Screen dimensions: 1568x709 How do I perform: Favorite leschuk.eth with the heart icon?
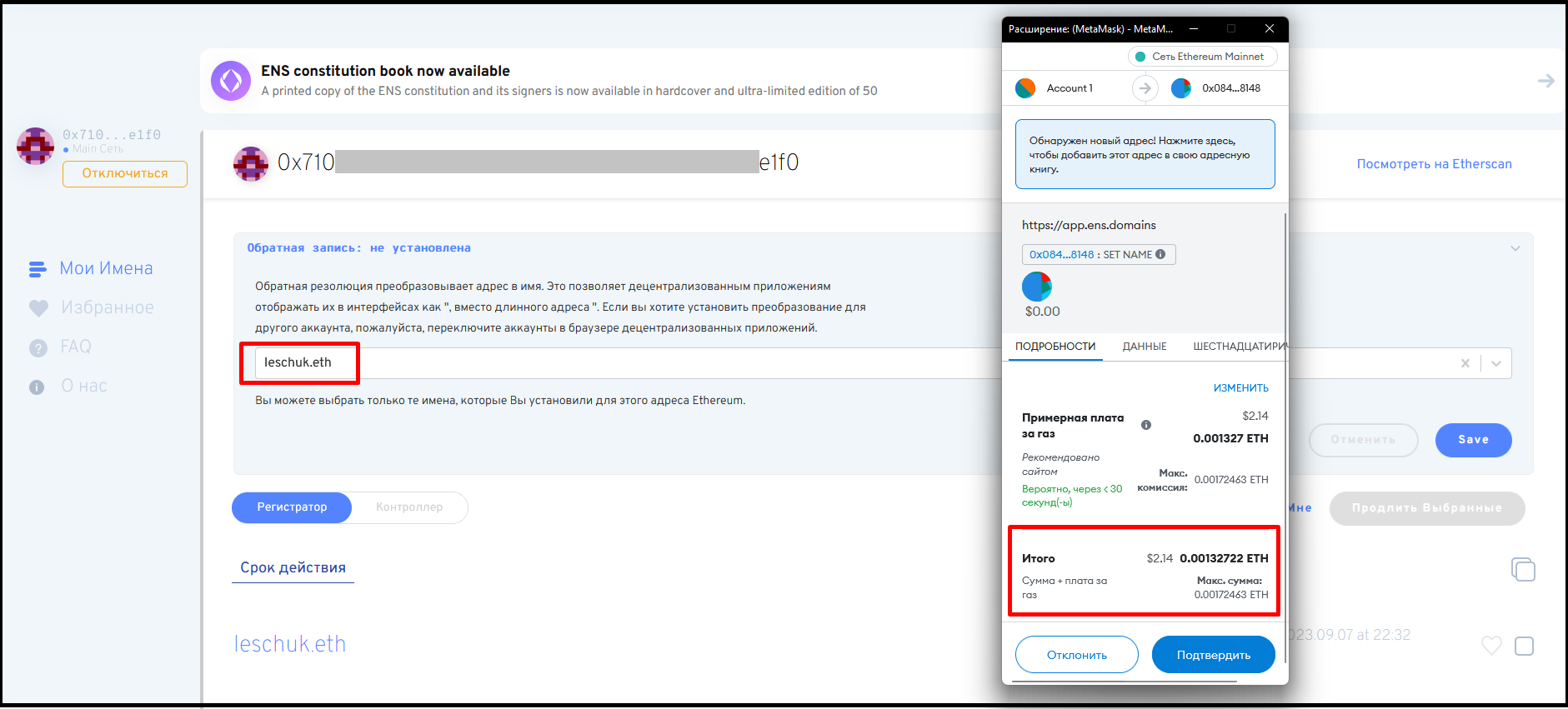click(x=1491, y=646)
